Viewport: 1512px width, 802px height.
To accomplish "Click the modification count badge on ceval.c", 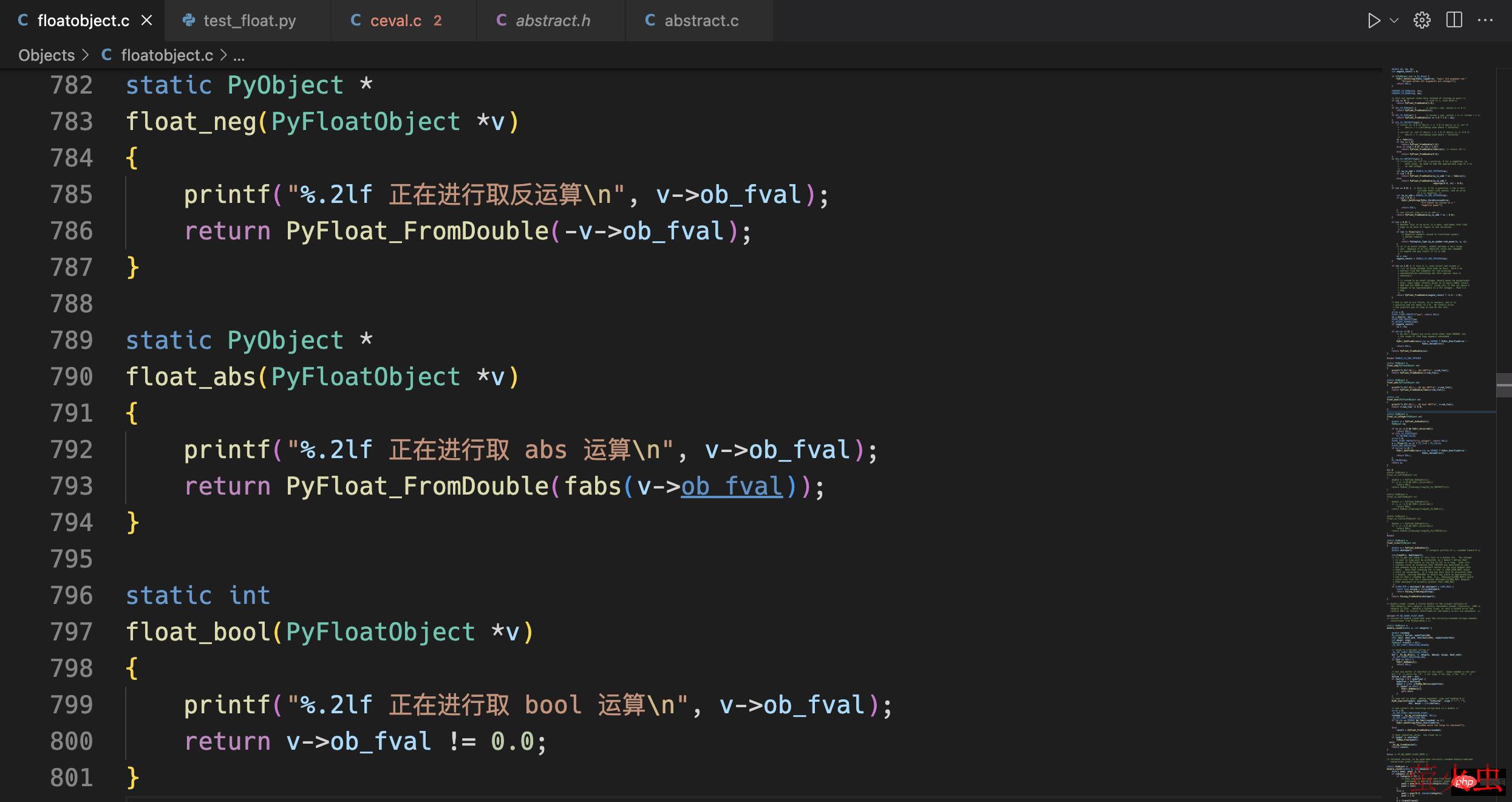I will [x=437, y=20].
